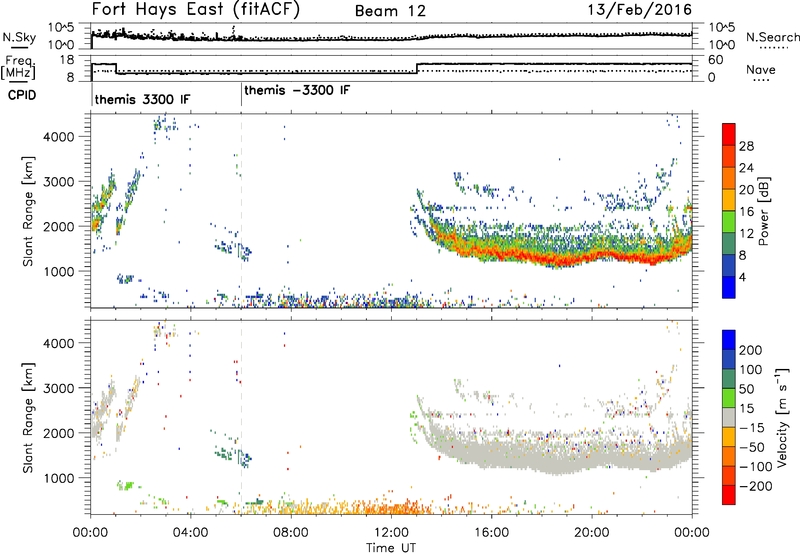Click the velocity scale value '15'

pyautogui.click(x=747, y=409)
